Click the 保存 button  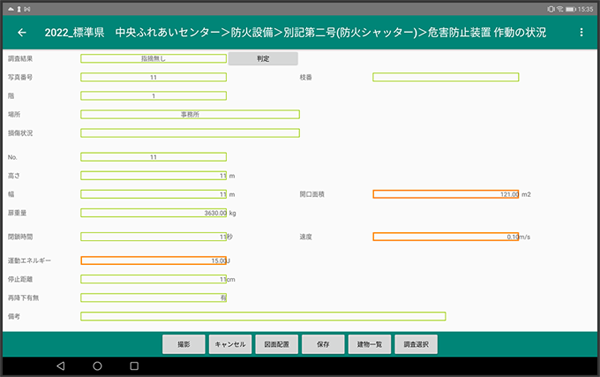point(323,344)
